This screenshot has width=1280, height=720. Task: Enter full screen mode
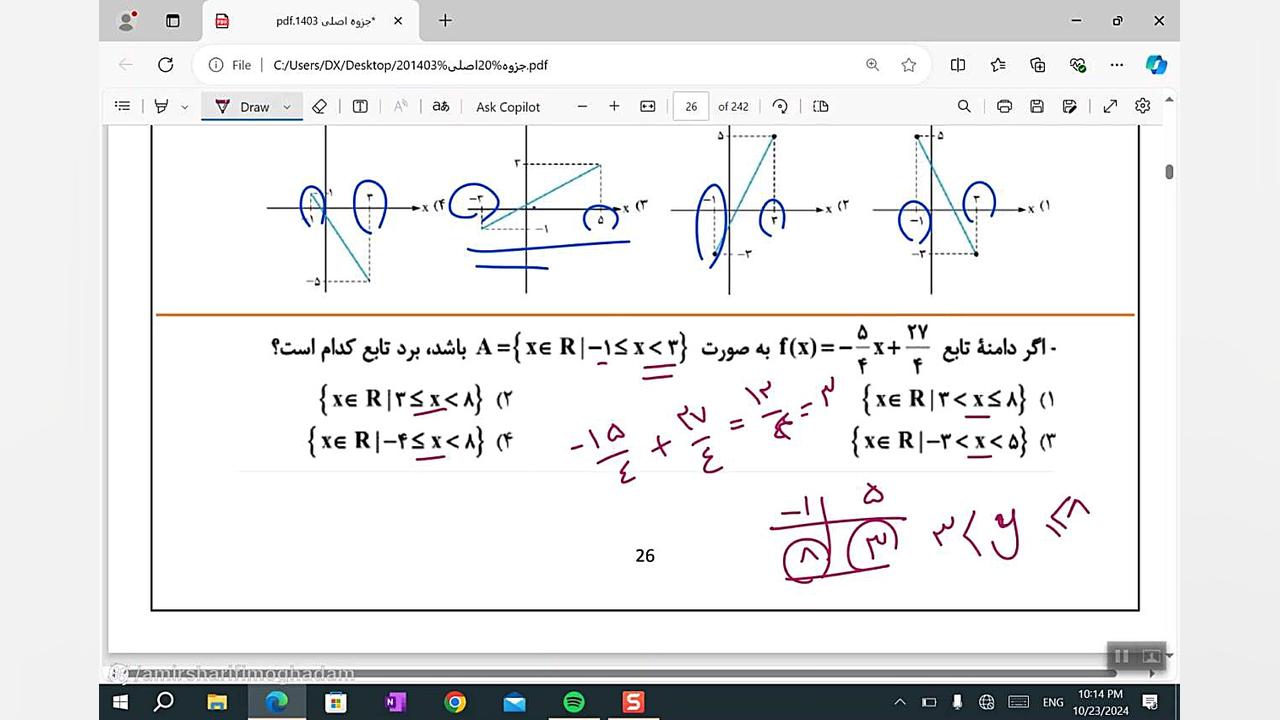pos(1110,106)
